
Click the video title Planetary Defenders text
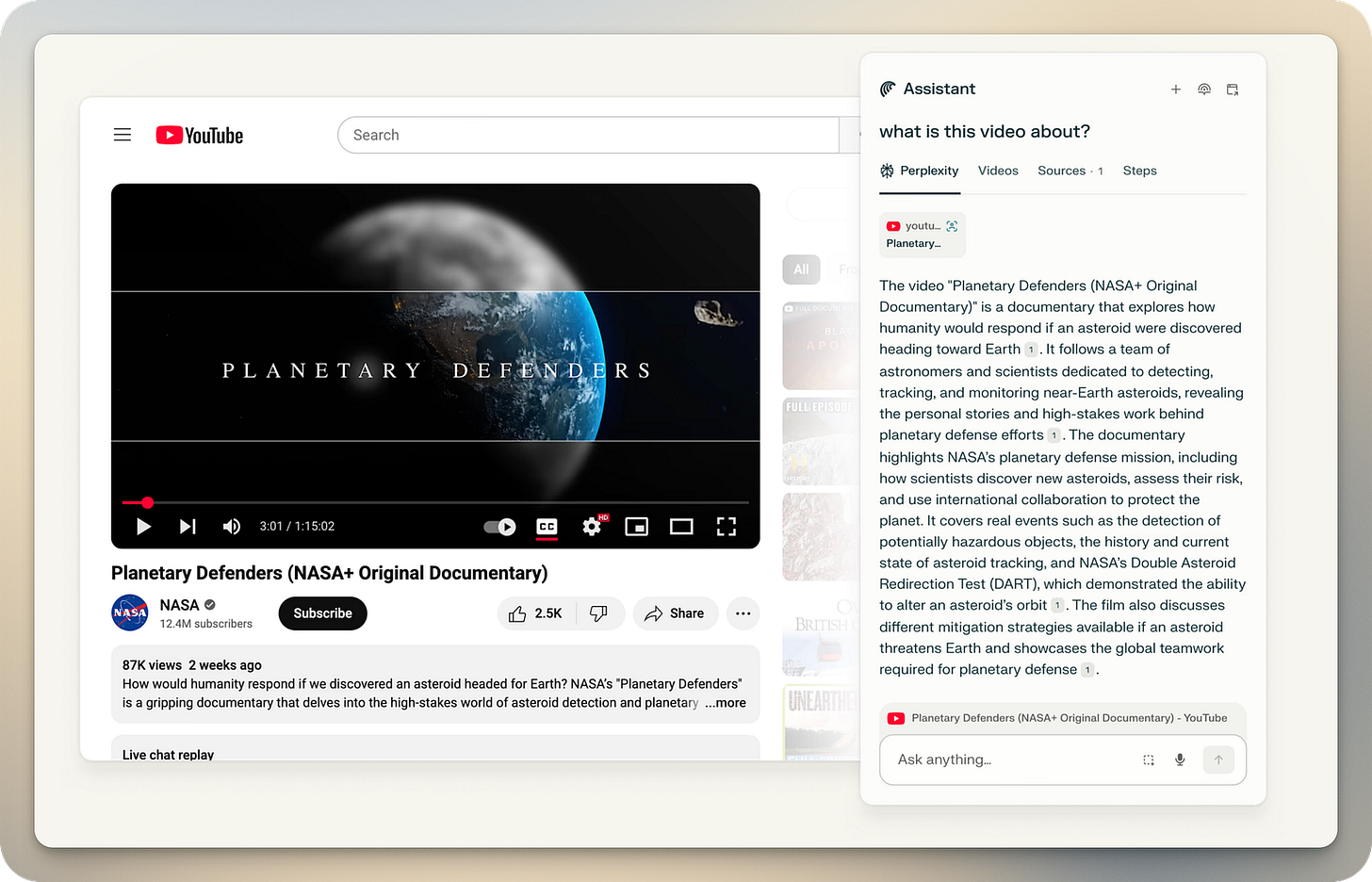click(329, 573)
